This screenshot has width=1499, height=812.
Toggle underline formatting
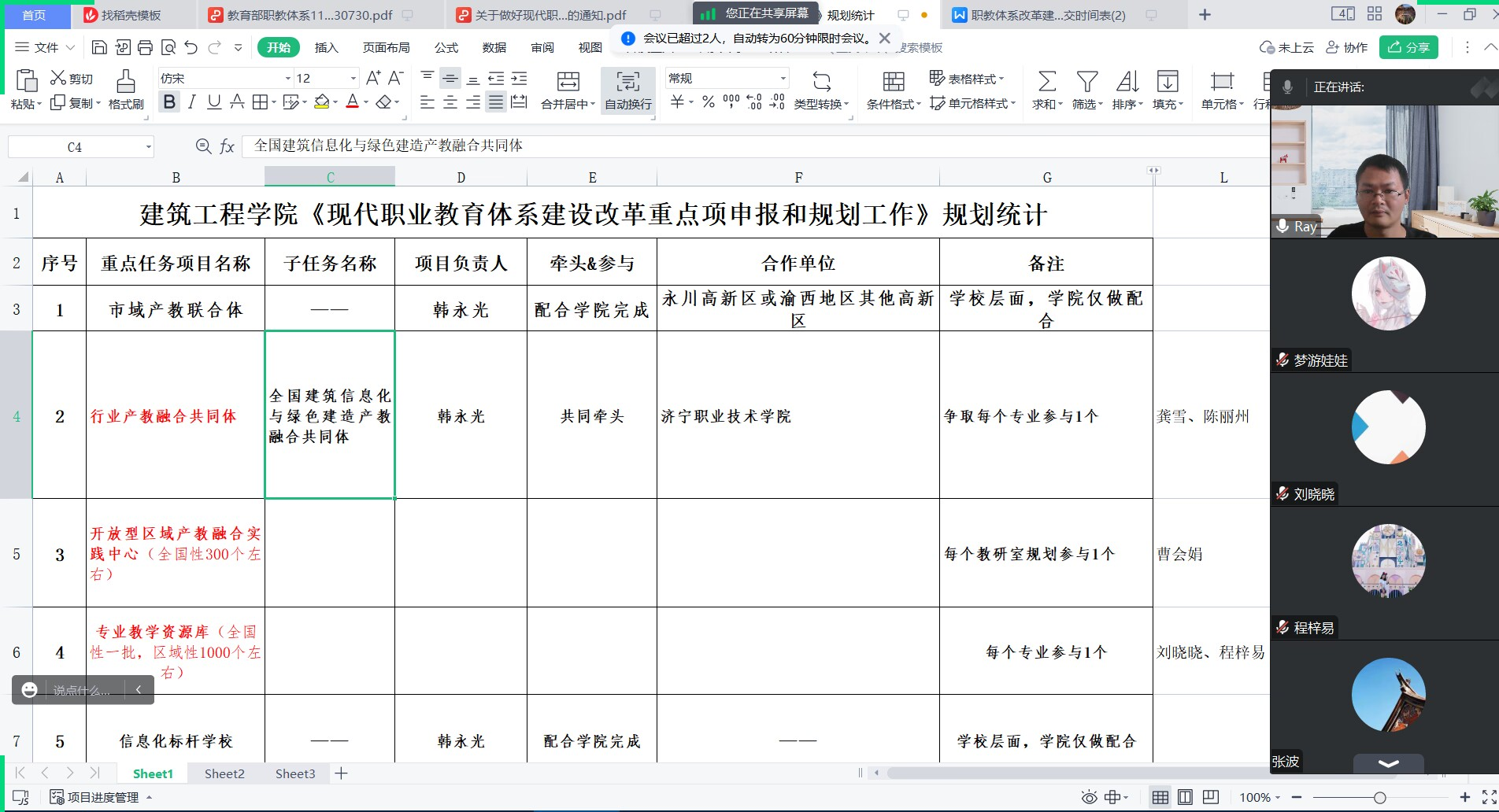coord(213,101)
